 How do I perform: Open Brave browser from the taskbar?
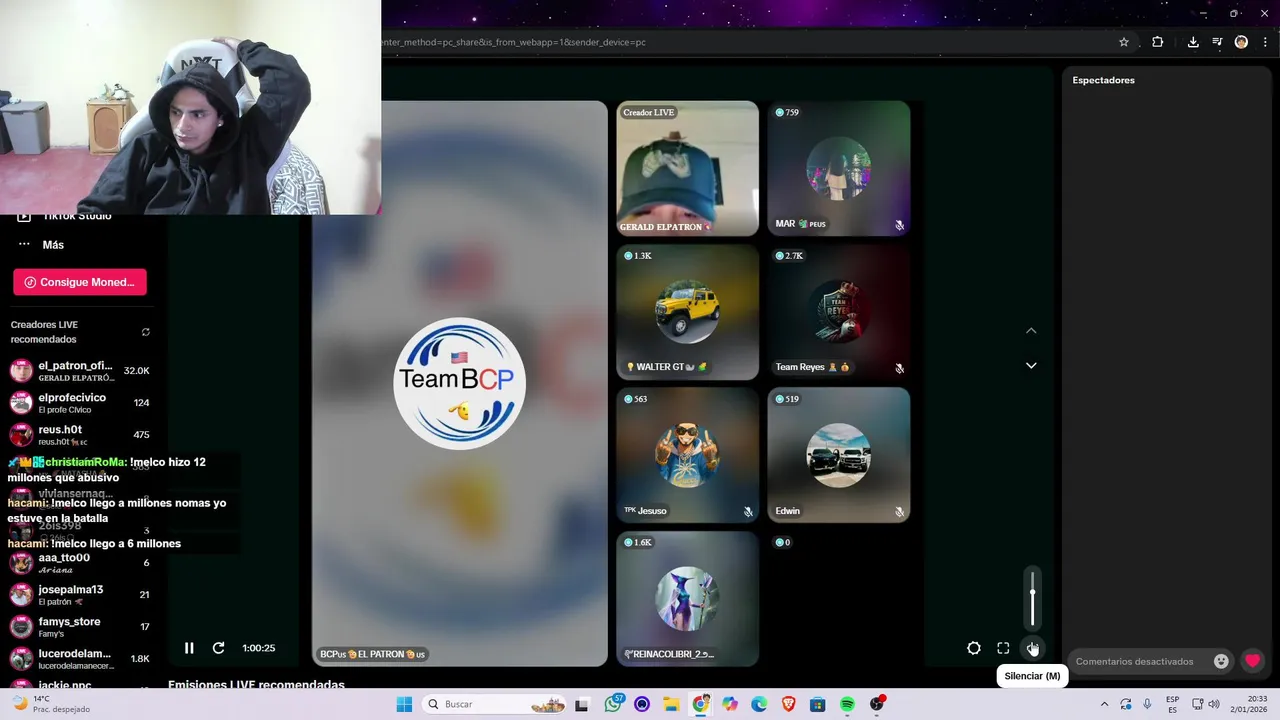click(788, 704)
